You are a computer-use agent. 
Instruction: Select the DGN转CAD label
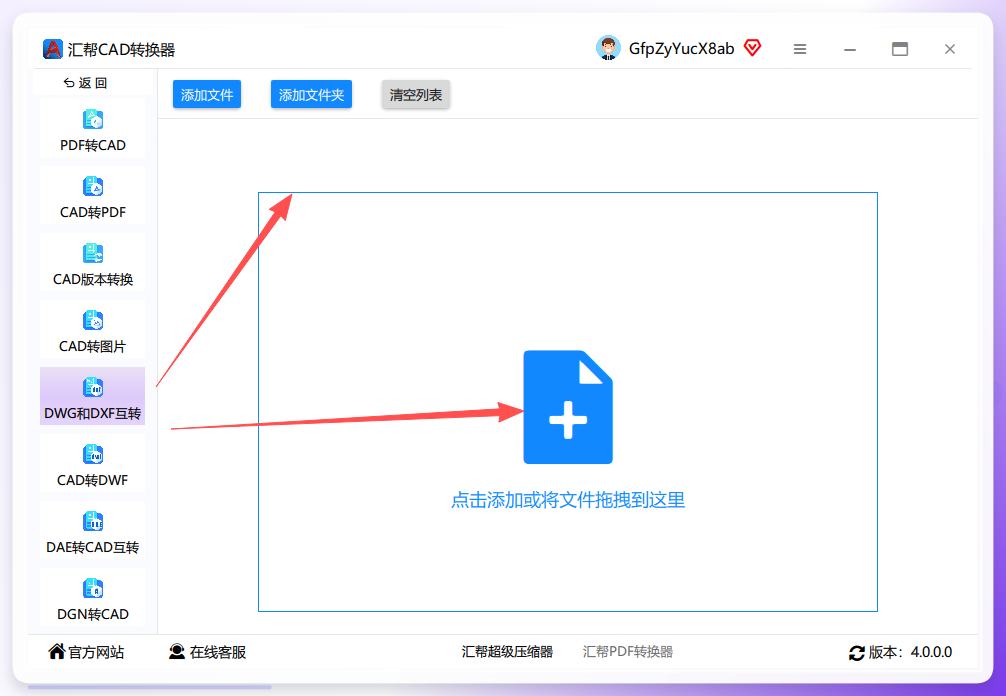93,615
